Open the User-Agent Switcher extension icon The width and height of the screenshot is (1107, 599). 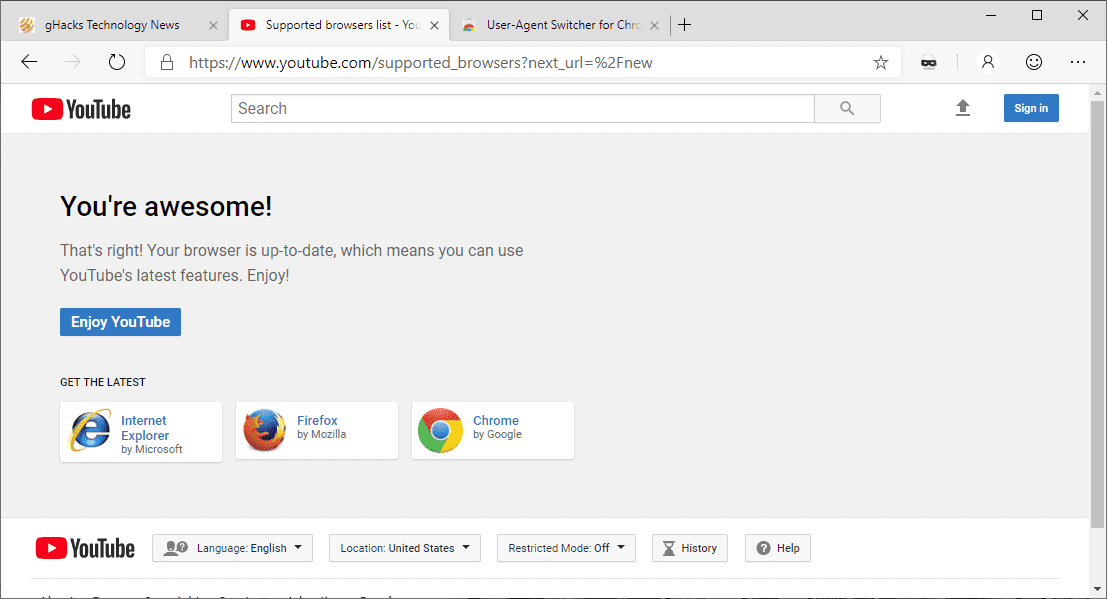coord(928,62)
